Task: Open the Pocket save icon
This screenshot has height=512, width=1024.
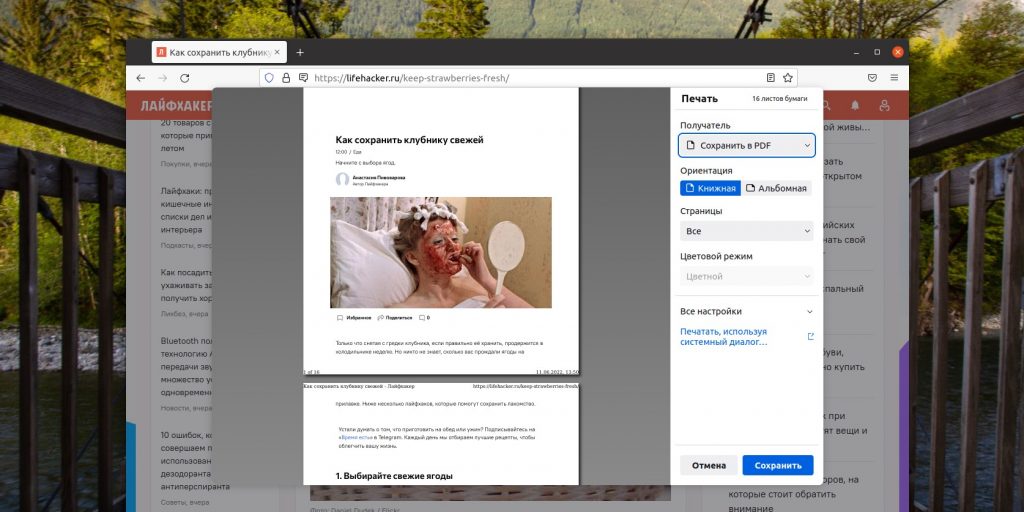Action: point(872,78)
